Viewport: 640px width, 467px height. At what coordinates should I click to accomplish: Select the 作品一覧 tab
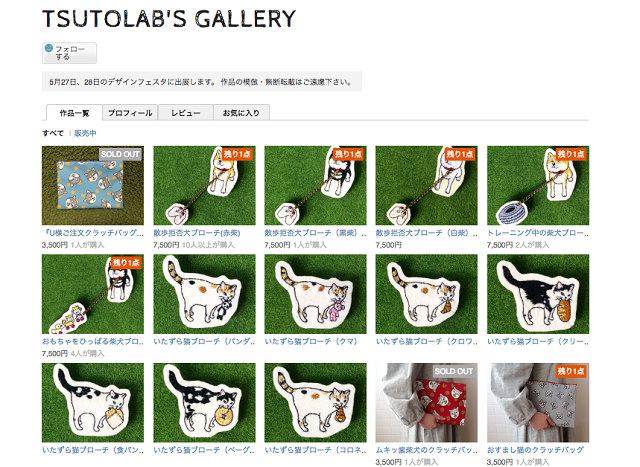(74, 113)
